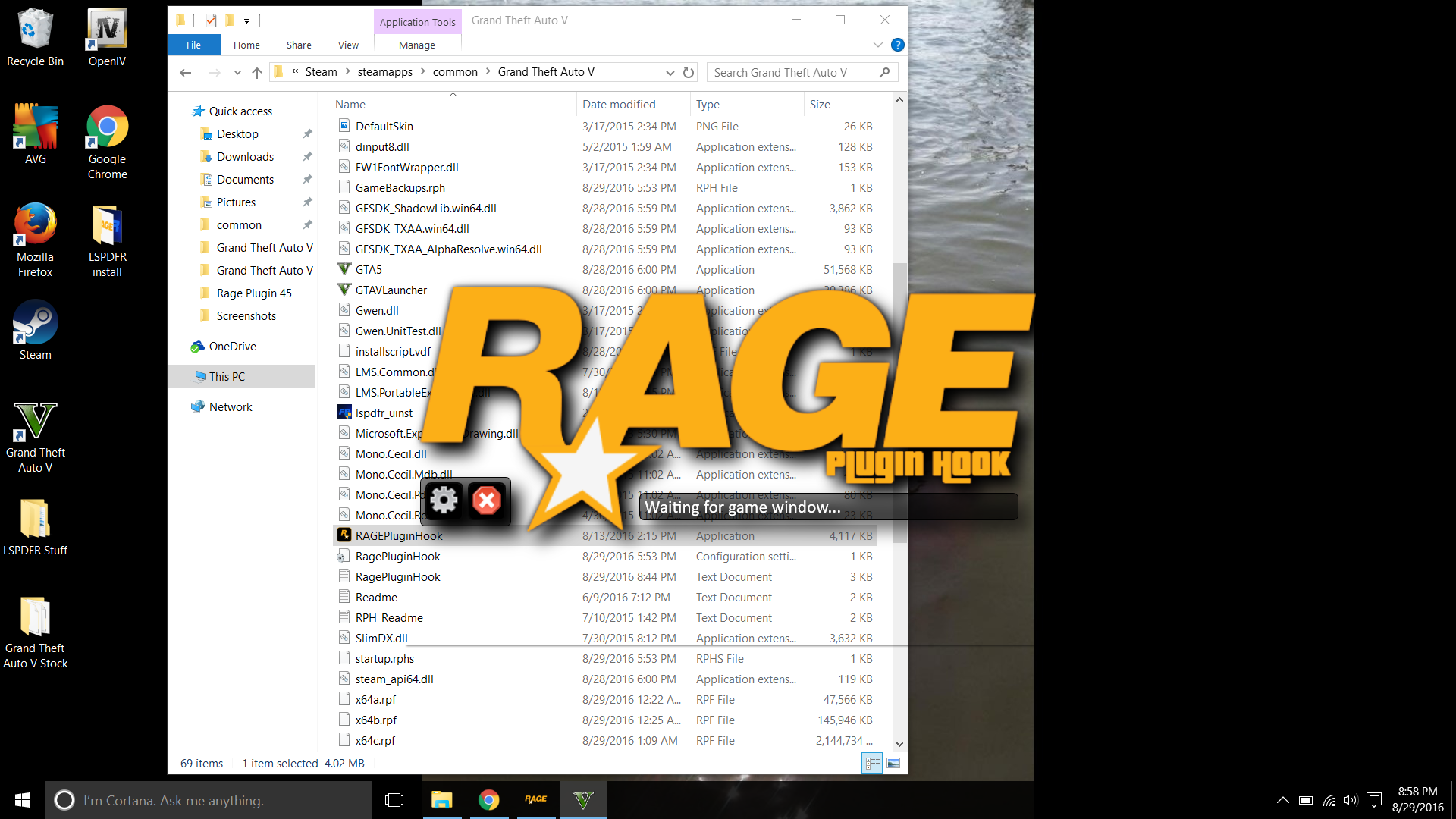Switch to details view toggle
Viewport: 1456px width, 819px height.
click(x=872, y=763)
